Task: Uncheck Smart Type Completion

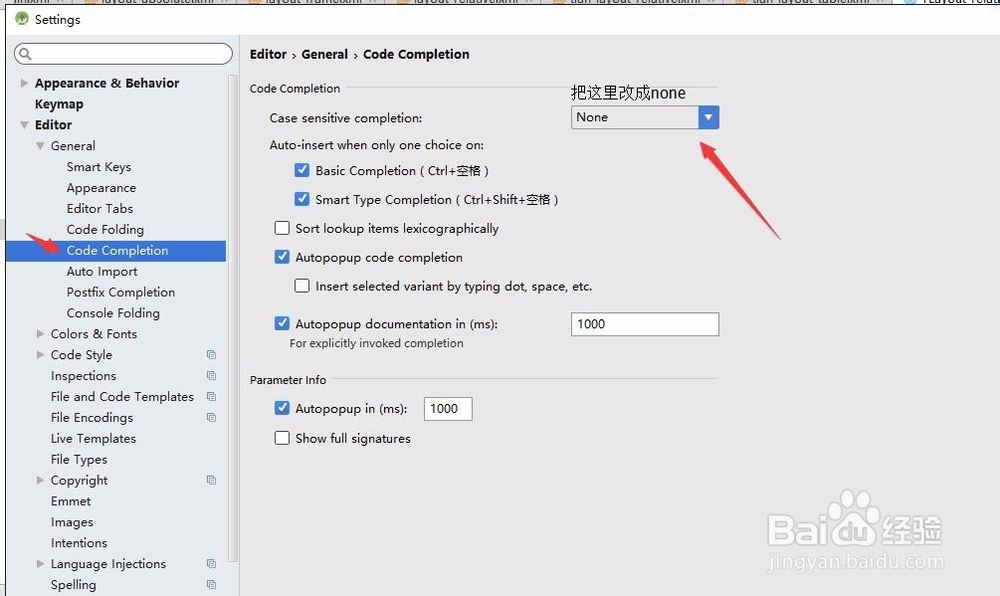Action: coord(302,199)
